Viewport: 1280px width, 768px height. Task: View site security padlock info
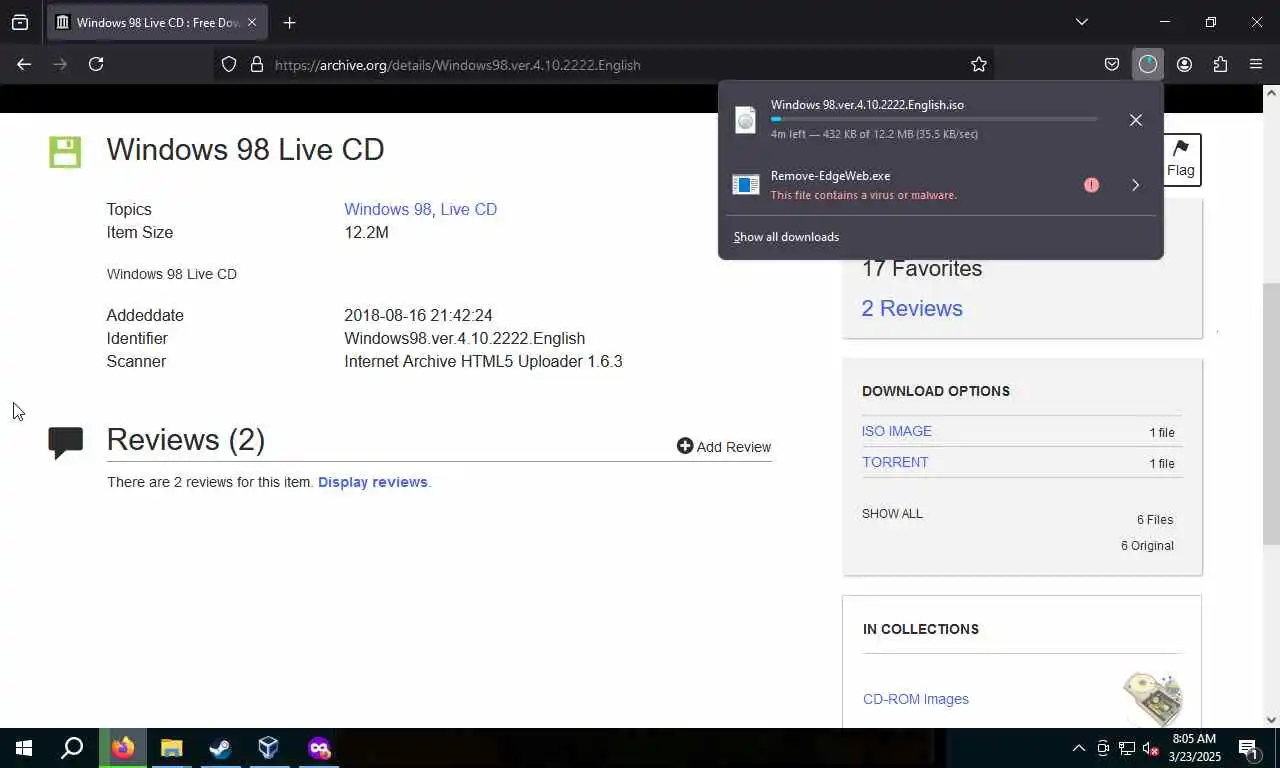tap(256, 64)
